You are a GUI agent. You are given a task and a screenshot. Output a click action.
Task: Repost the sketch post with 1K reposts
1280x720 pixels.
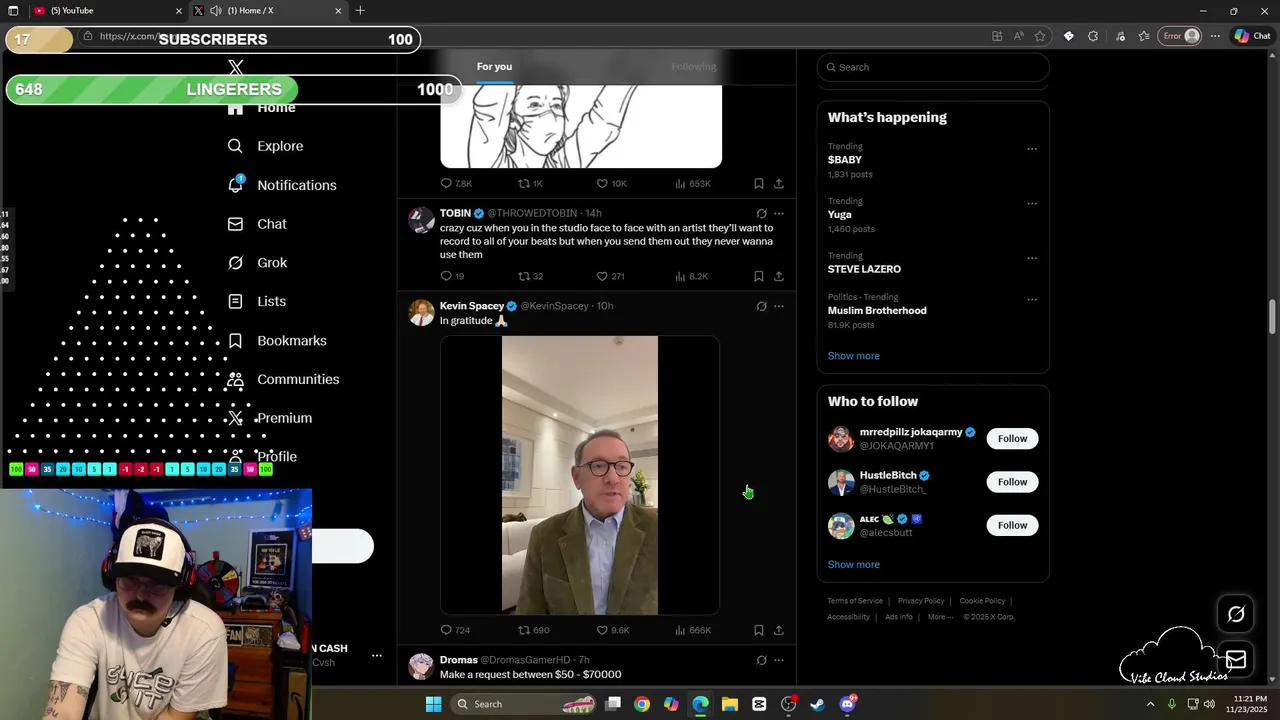[x=530, y=184]
